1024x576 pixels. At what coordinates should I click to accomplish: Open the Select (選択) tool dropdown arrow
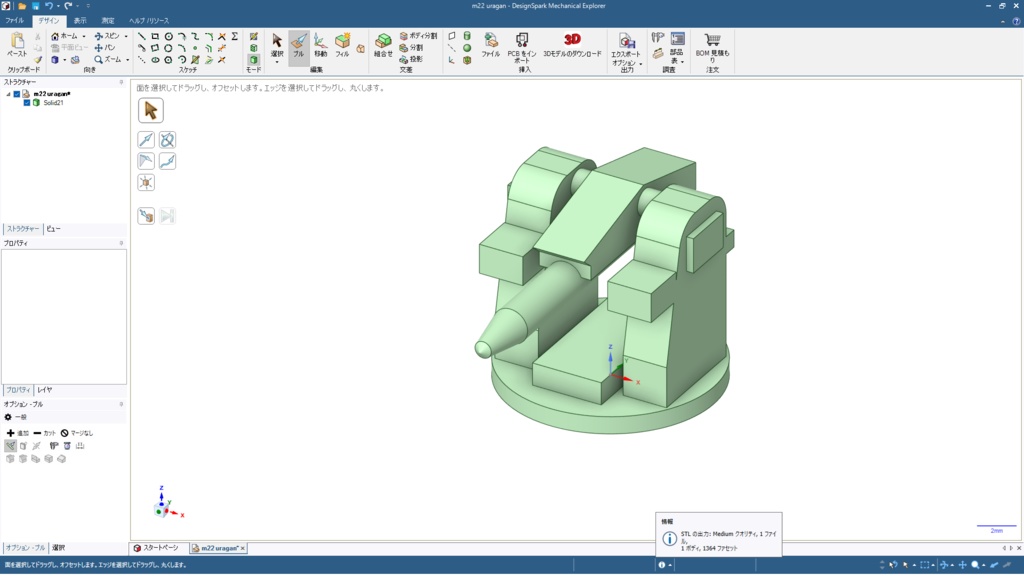[277, 62]
